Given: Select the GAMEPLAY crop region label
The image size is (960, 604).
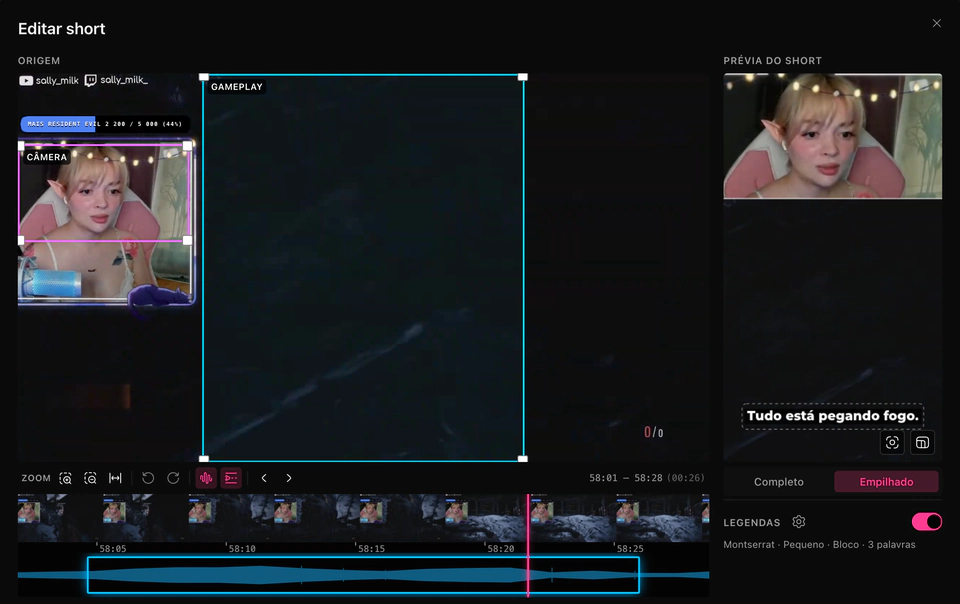Looking at the screenshot, I should click(237, 87).
